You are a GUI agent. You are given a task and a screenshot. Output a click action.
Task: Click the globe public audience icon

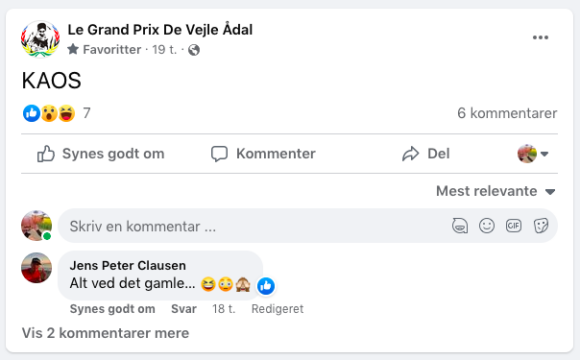194,50
